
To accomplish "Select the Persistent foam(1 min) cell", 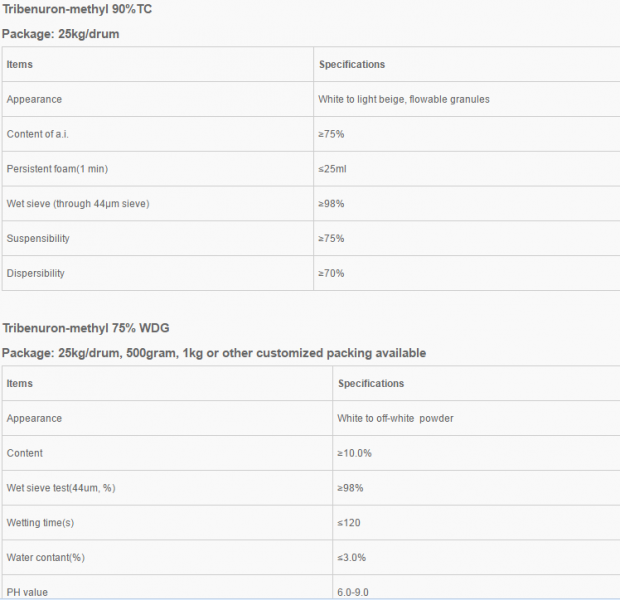I will tap(157, 169).
